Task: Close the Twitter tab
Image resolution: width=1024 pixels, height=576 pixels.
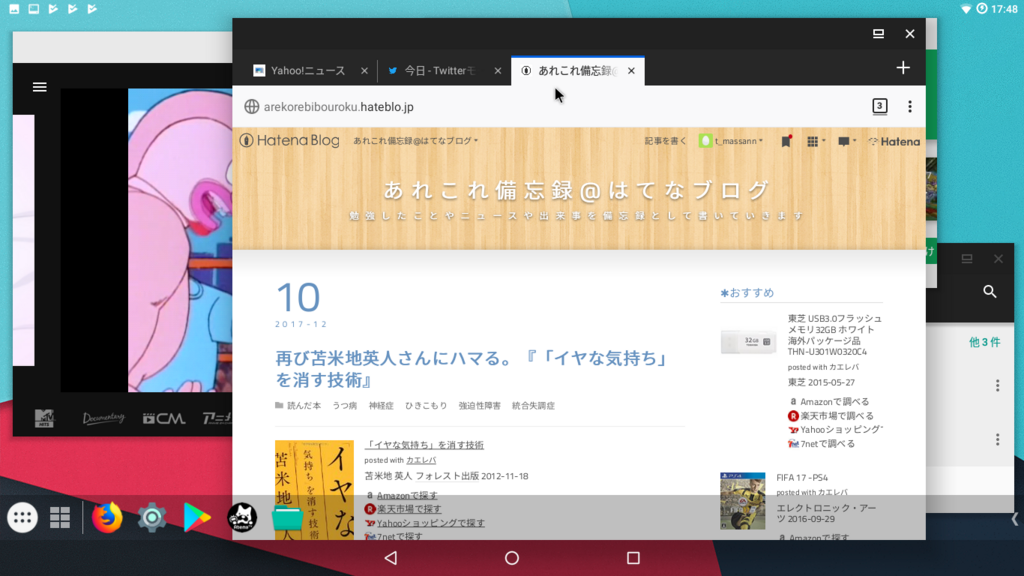Action: coord(498,71)
